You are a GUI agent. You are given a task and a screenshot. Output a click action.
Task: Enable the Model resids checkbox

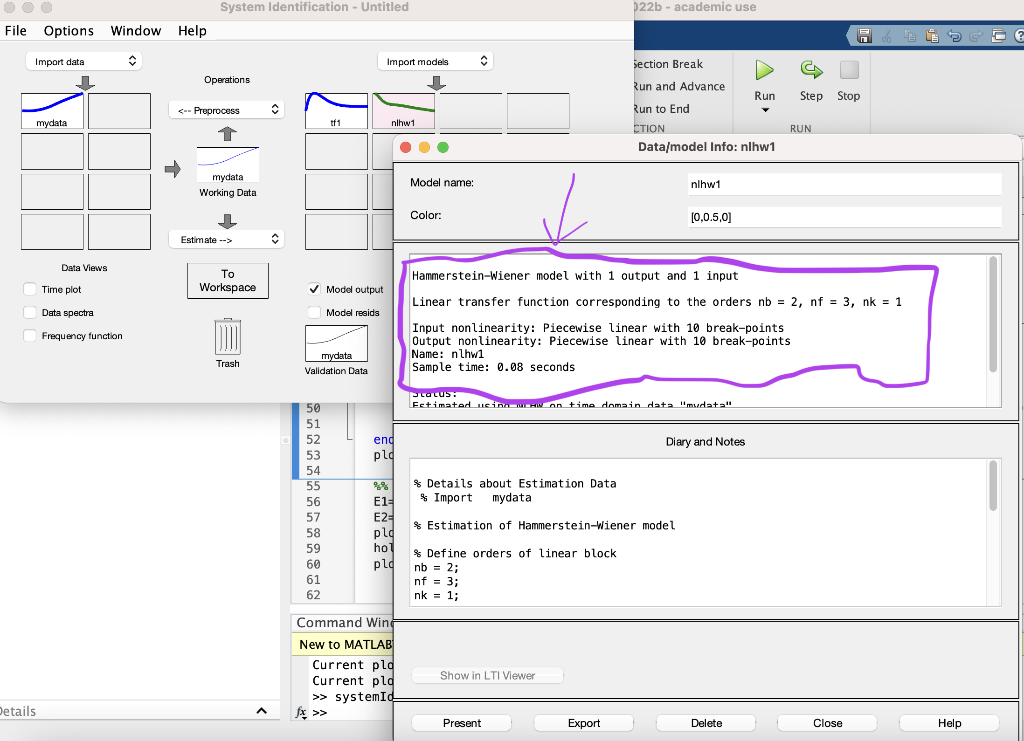click(316, 312)
